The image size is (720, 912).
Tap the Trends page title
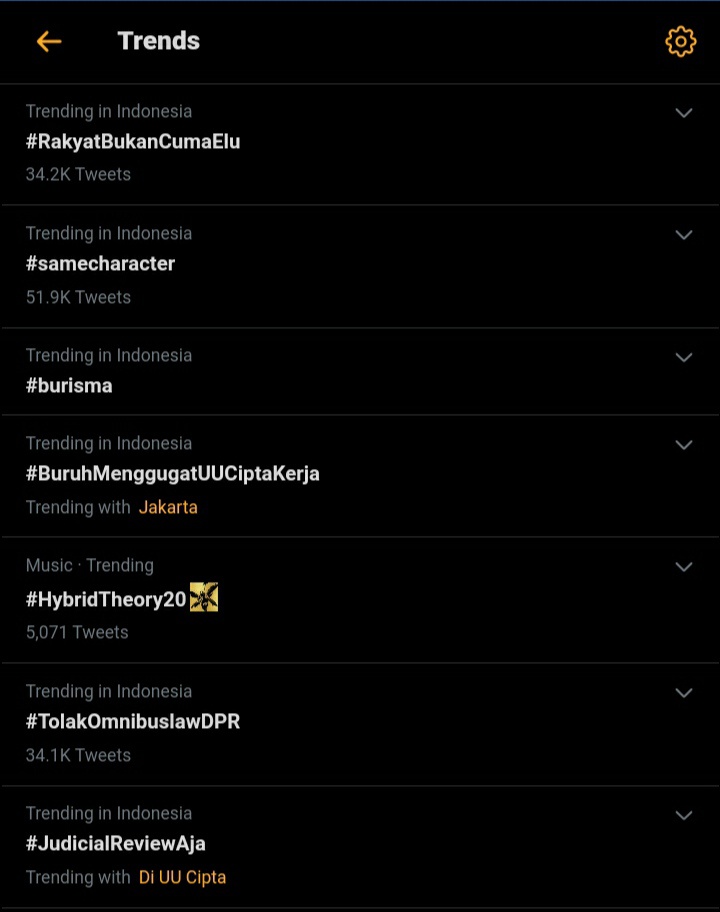tap(159, 41)
